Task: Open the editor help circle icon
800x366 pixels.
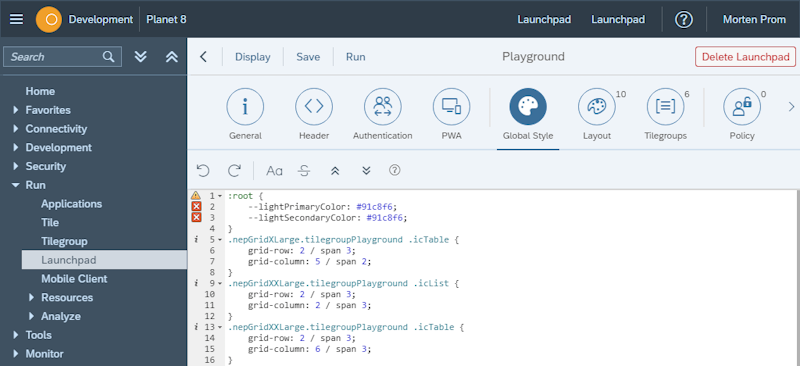Action: point(394,170)
